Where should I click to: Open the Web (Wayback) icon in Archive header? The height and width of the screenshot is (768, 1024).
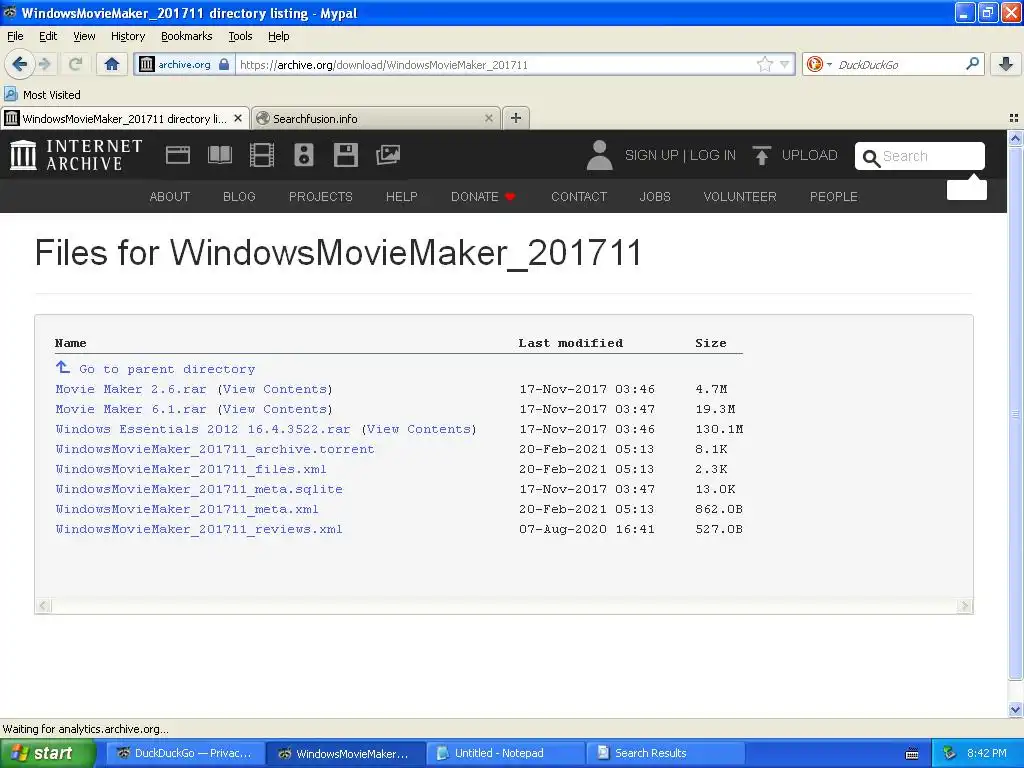178,155
